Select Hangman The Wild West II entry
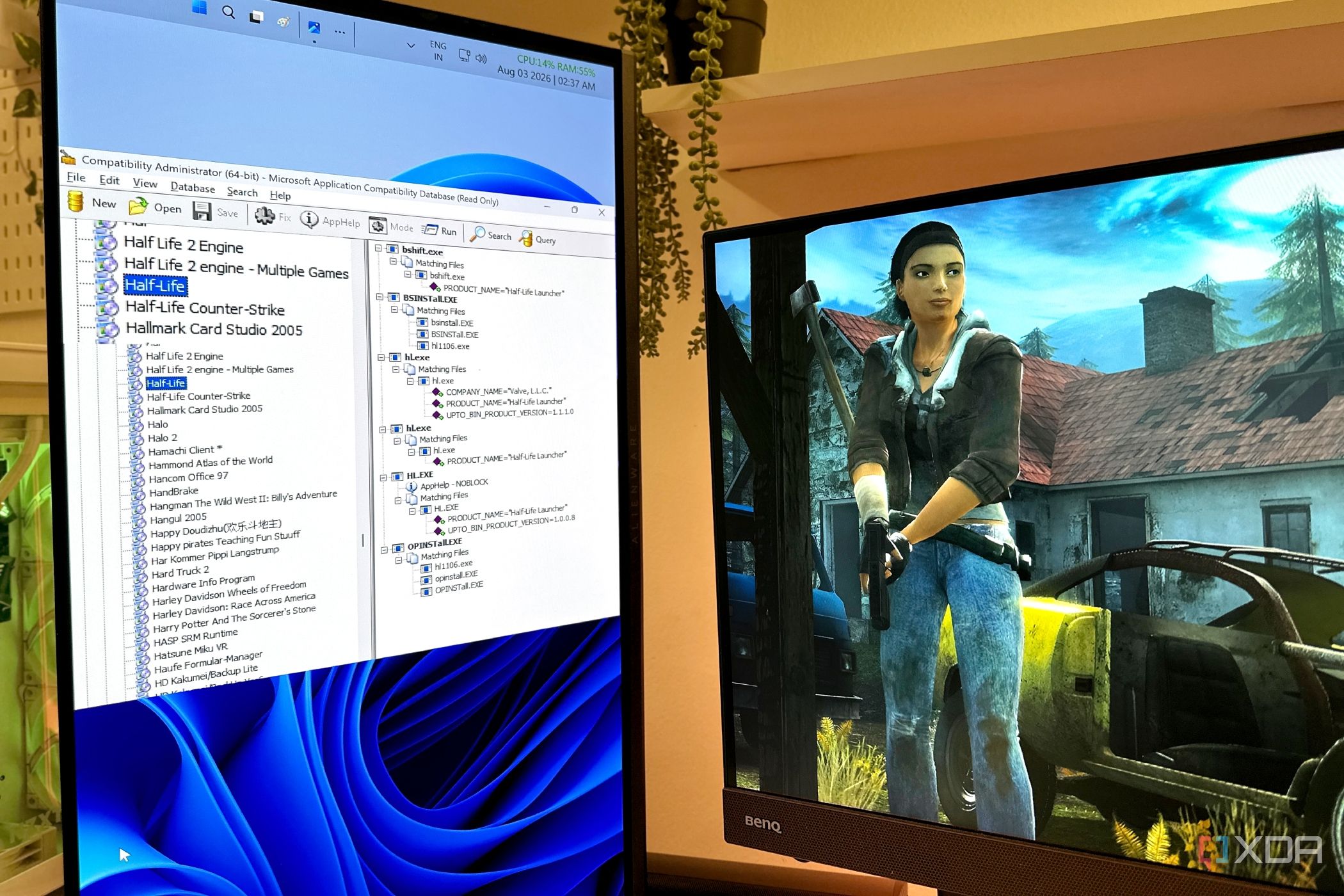This screenshot has width=1344, height=896. pyautogui.click(x=243, y=500)
